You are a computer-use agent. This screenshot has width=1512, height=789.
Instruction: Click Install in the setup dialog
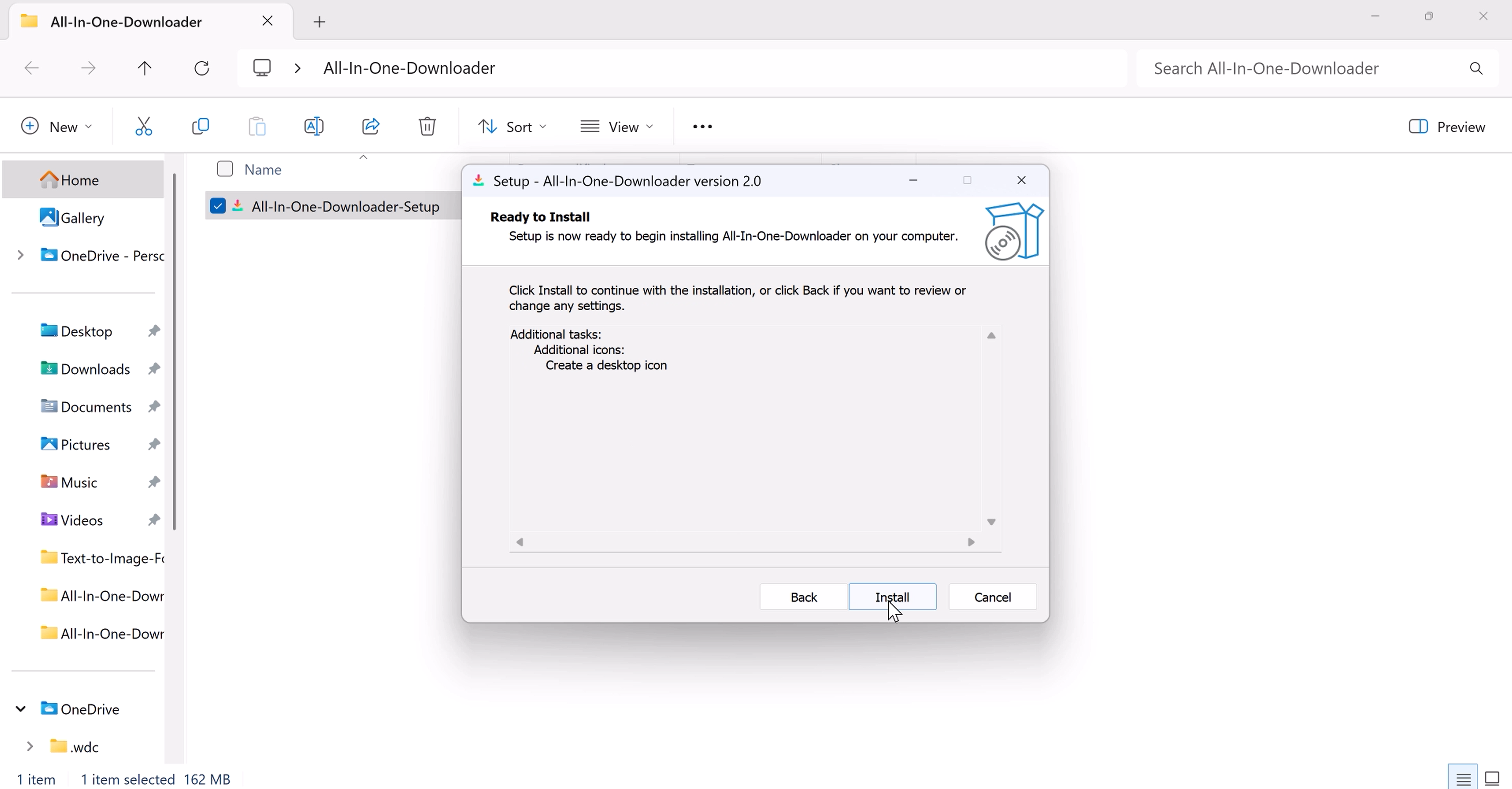click(892, 596)
